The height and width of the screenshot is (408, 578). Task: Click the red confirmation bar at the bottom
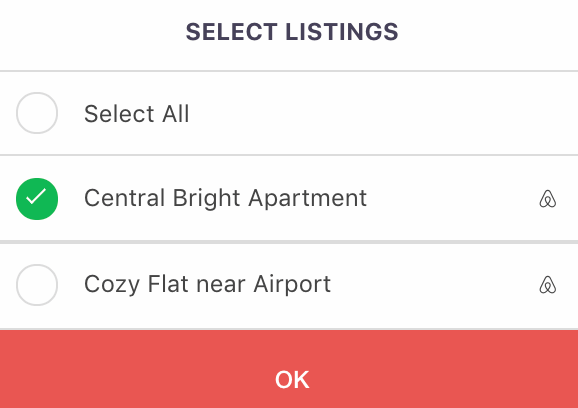289,369
